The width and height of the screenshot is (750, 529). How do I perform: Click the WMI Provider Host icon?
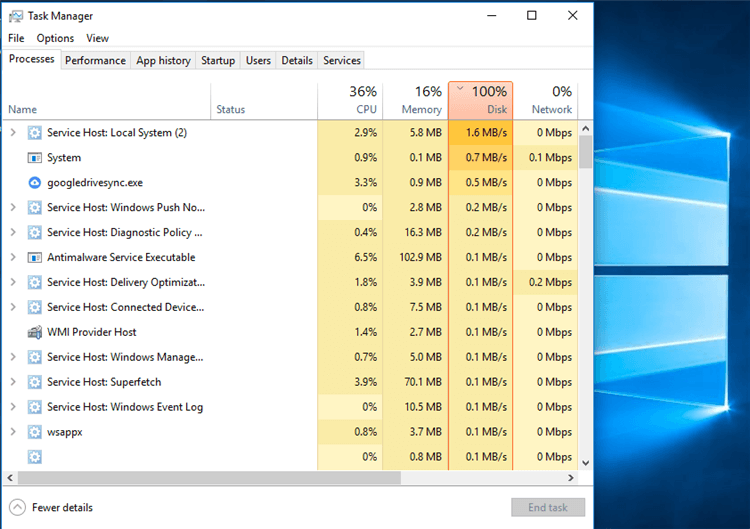point(34,332)
